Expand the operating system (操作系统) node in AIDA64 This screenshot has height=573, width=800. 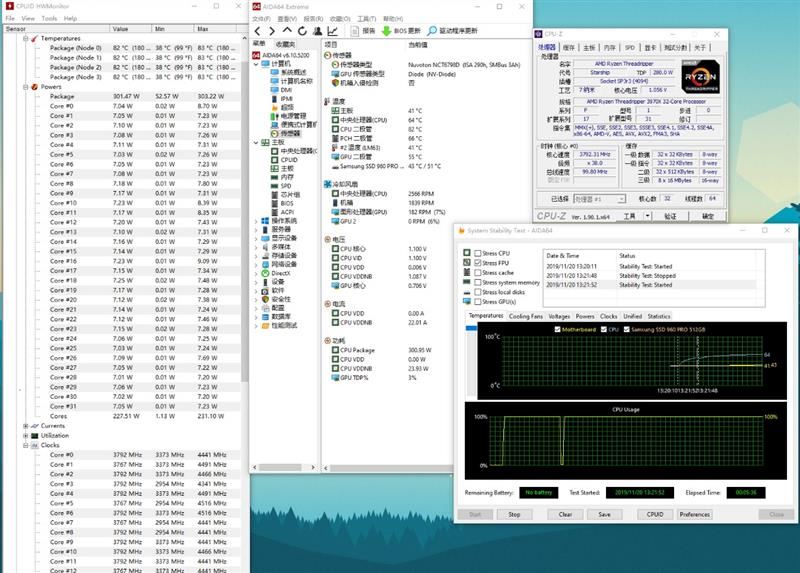coord(256,221)
